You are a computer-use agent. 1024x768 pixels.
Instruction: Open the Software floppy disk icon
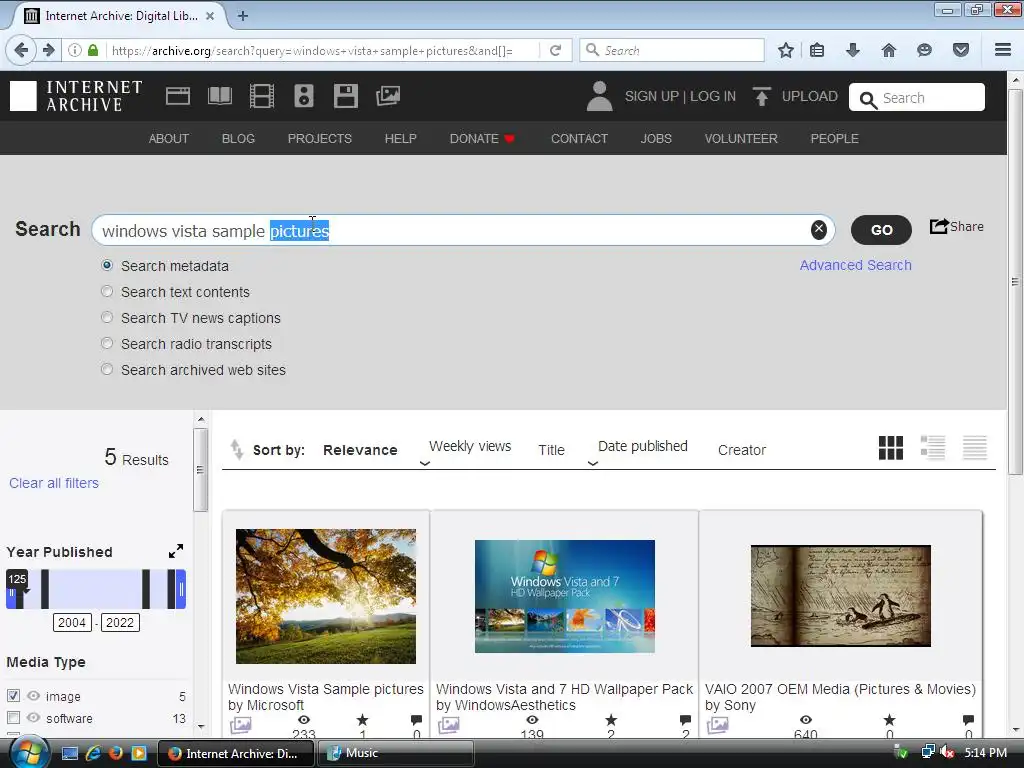345,96
